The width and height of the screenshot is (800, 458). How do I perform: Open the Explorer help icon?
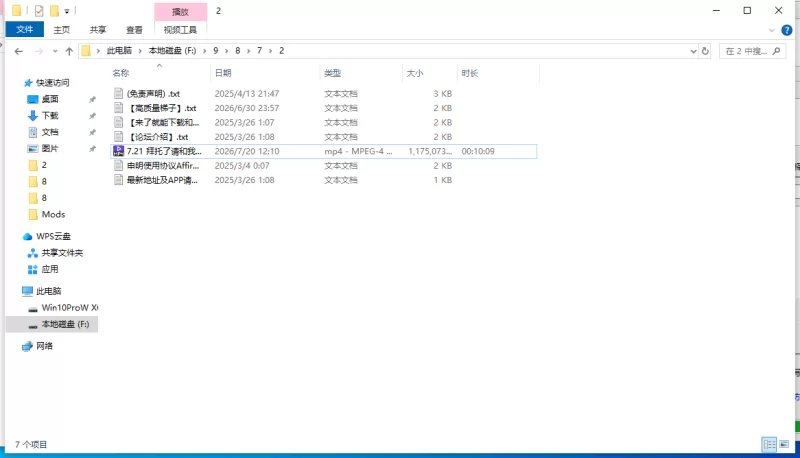(787, 30)
